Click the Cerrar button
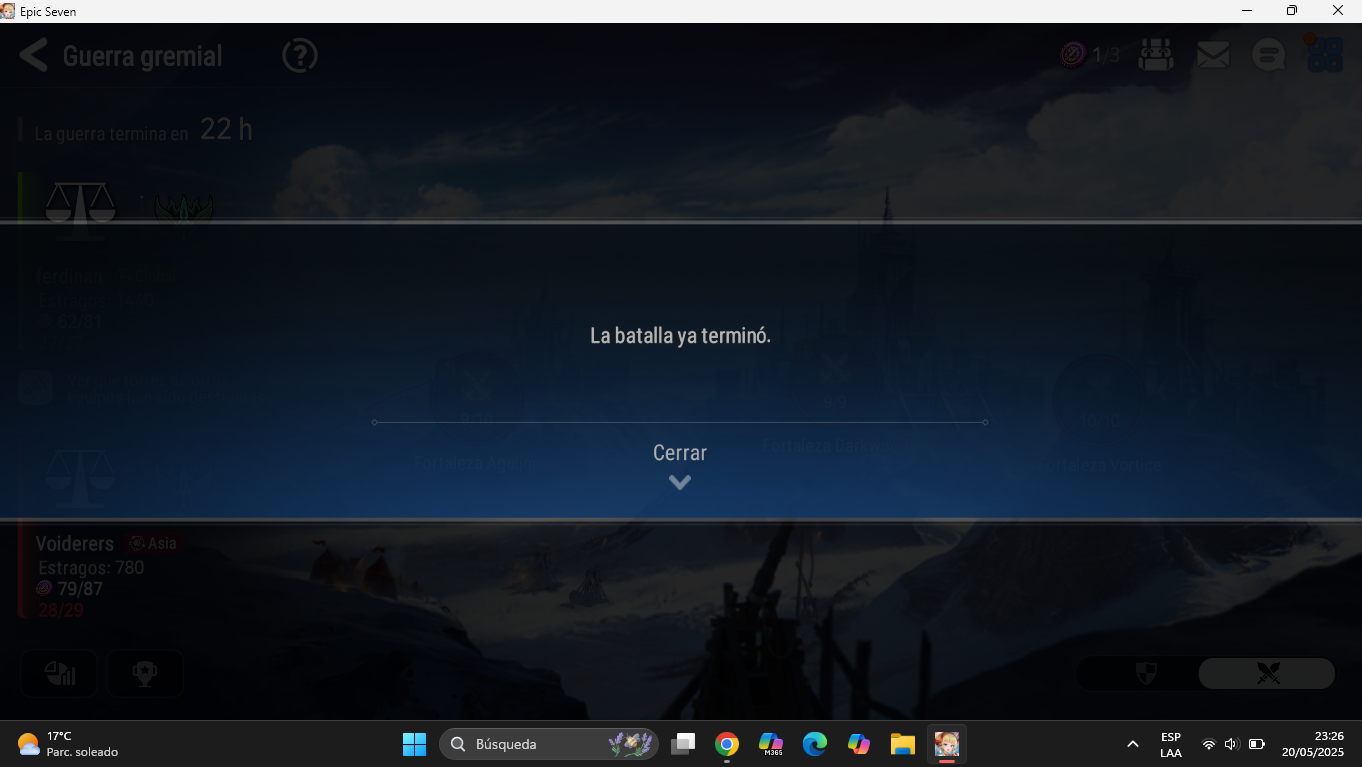Image resolution: width=1362 pixels, height=767 pixels. [x=680, y=453]
